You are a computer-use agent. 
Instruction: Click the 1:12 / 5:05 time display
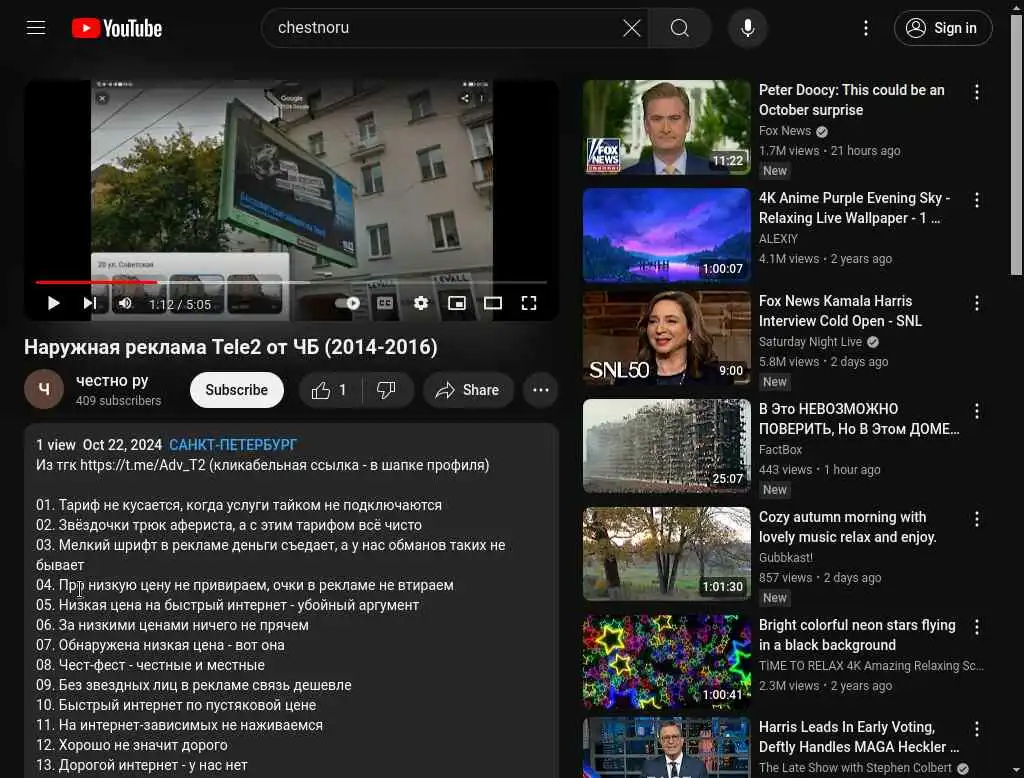pos(180,304)
